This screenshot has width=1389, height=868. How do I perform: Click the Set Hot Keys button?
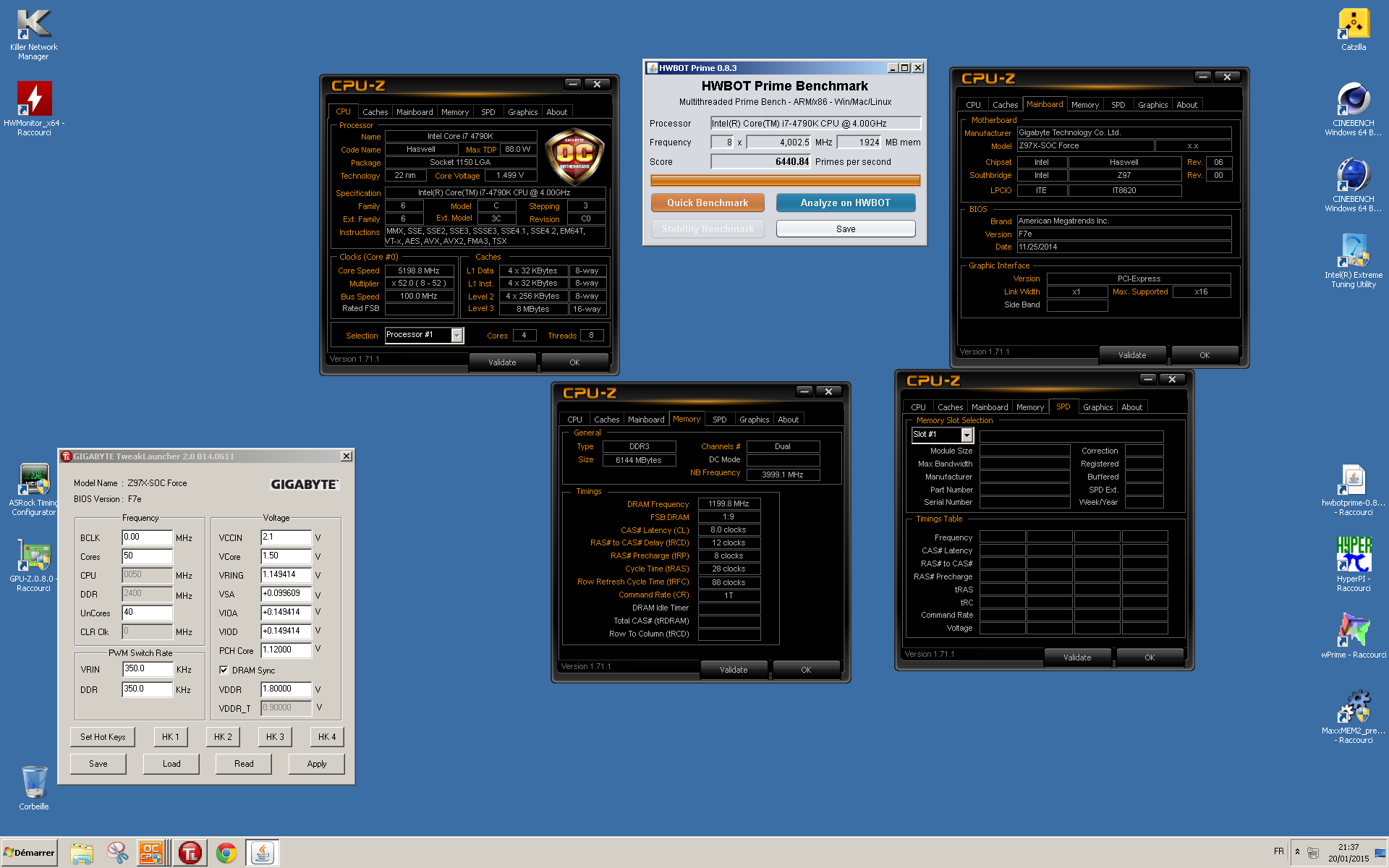103,737
